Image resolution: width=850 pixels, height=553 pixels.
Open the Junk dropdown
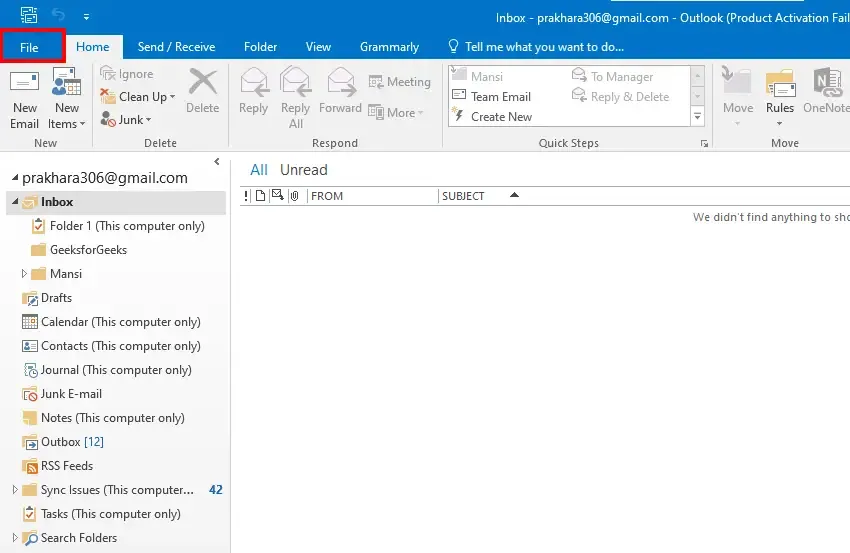pyautogui.click(x=126, y=119)
